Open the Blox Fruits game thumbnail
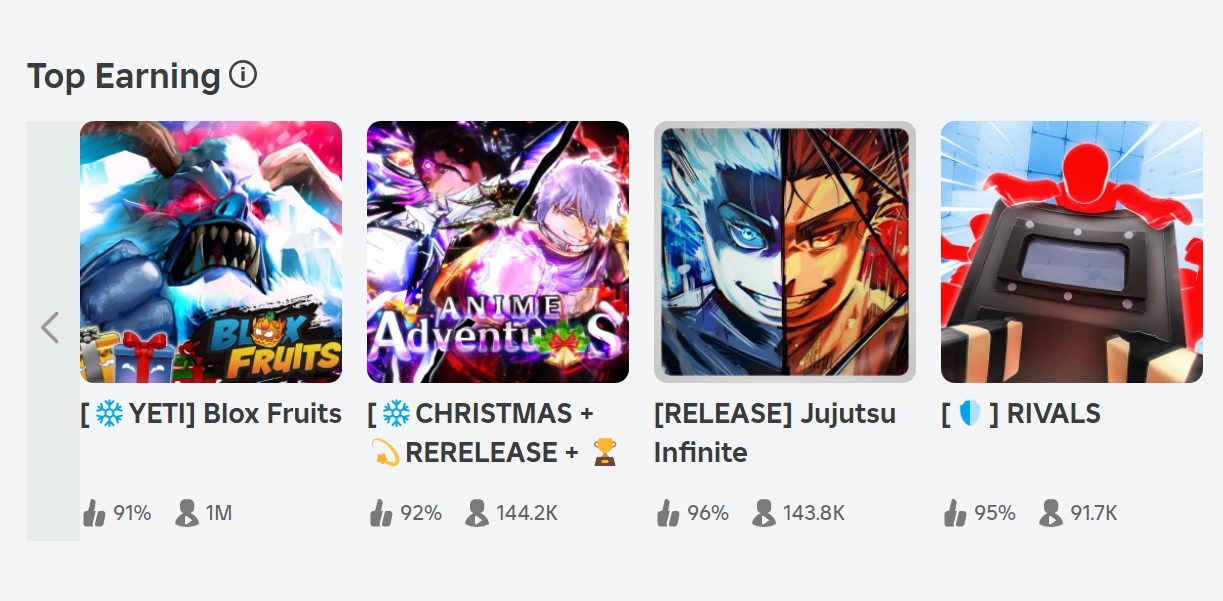This screenshot has width=1223, height=601. pos(211,252)
